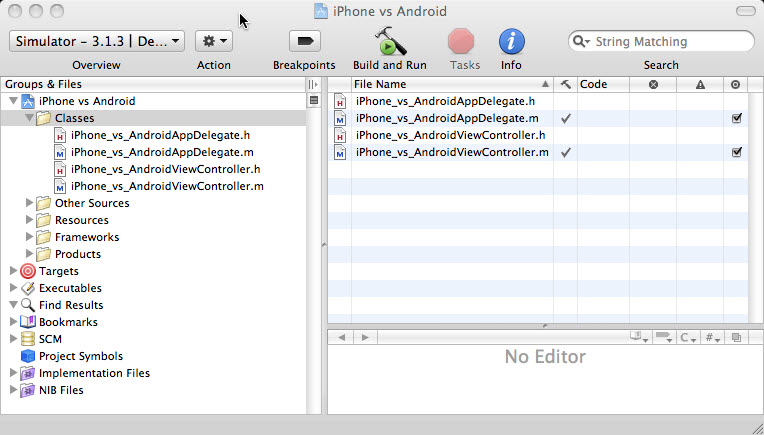Select iPhone_vs_AndroidViewController.m in Groups & Files tree

coord(167,186)
